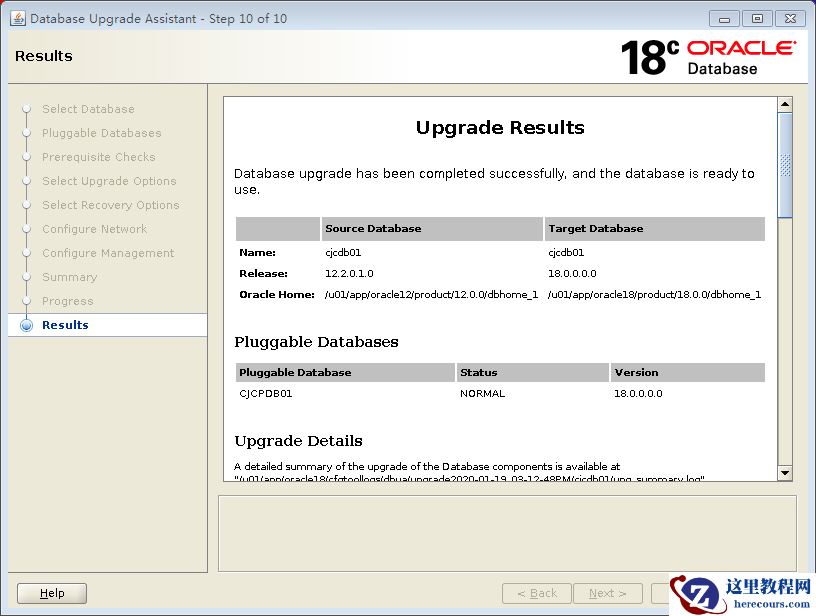Click the scroll up arrow in results pane

[785, 104]
